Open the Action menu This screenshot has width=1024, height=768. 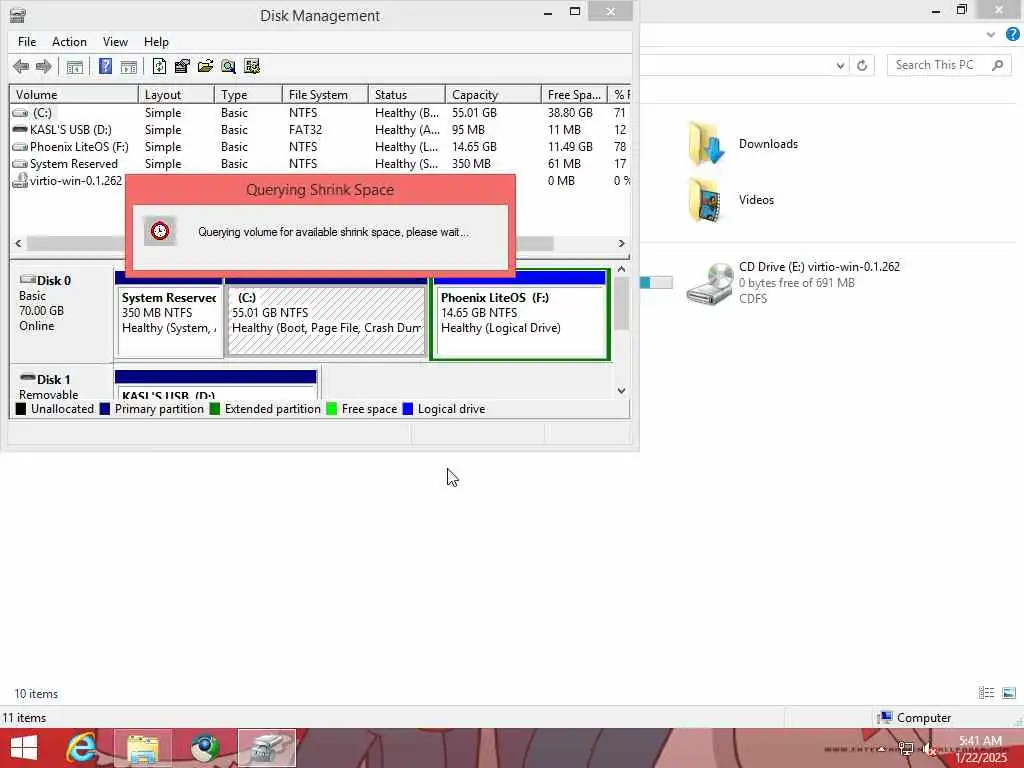(69, 42)
